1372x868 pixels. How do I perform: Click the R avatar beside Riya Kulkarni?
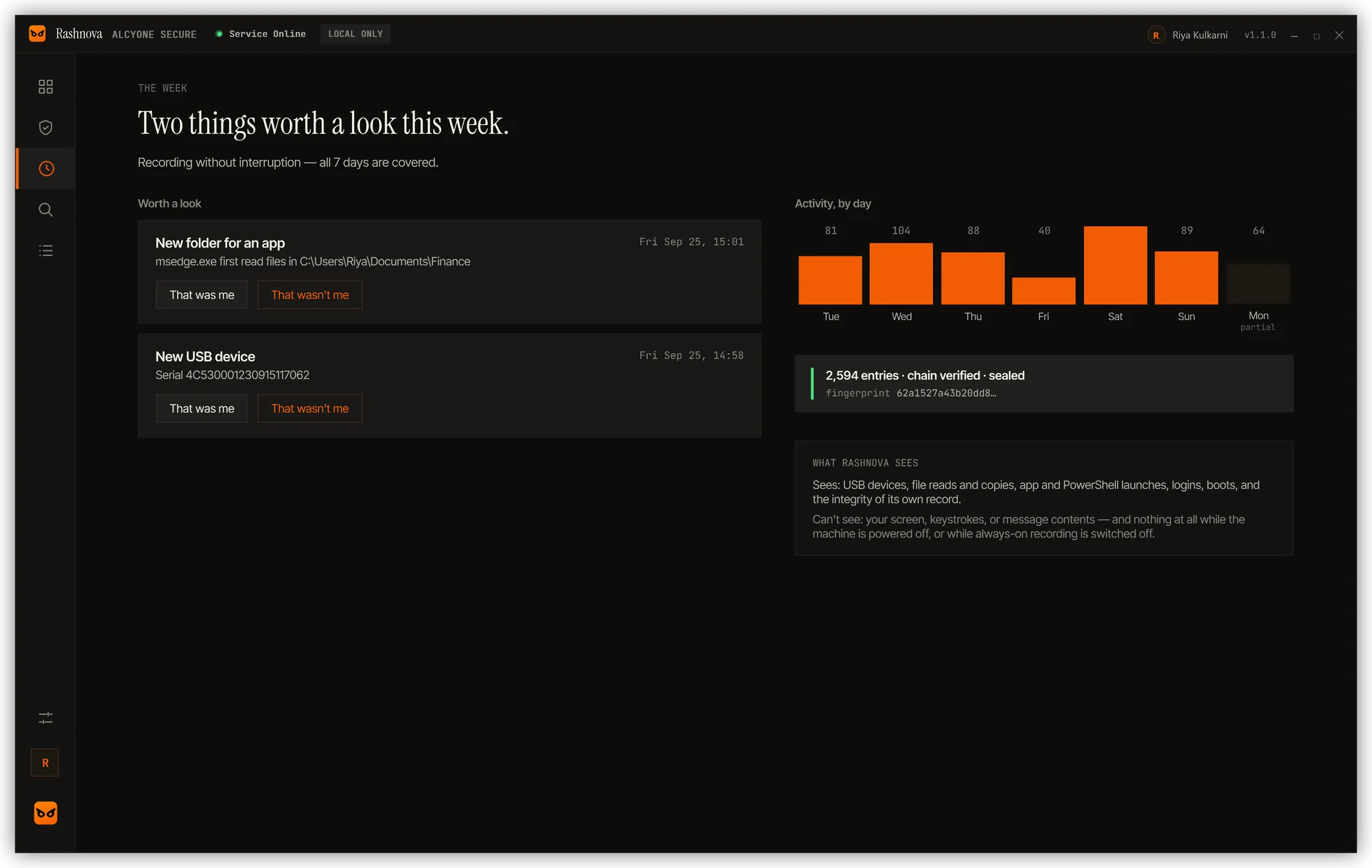[1156, 35]
